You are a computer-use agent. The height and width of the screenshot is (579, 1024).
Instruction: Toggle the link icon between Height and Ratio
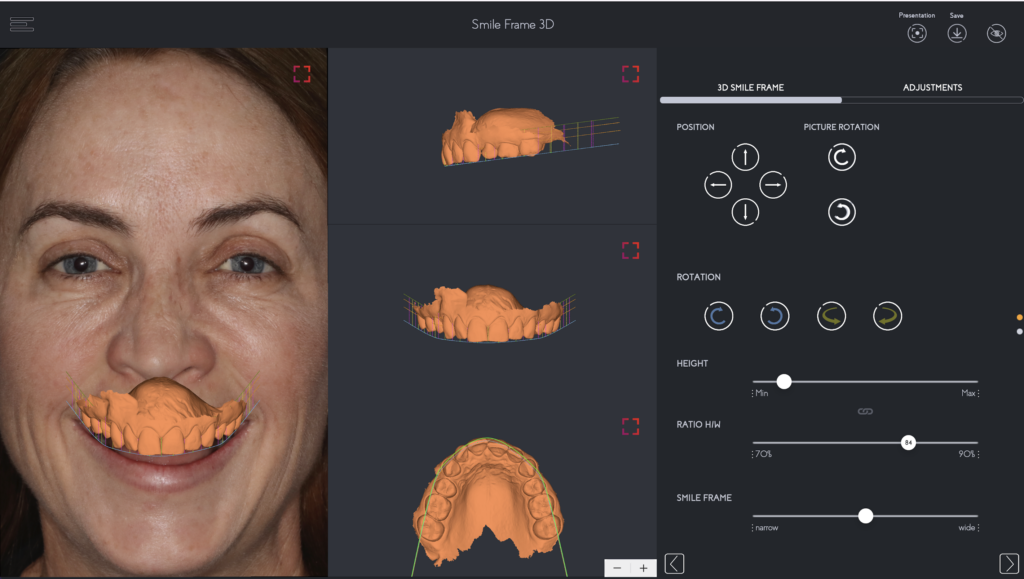(865, 411)
